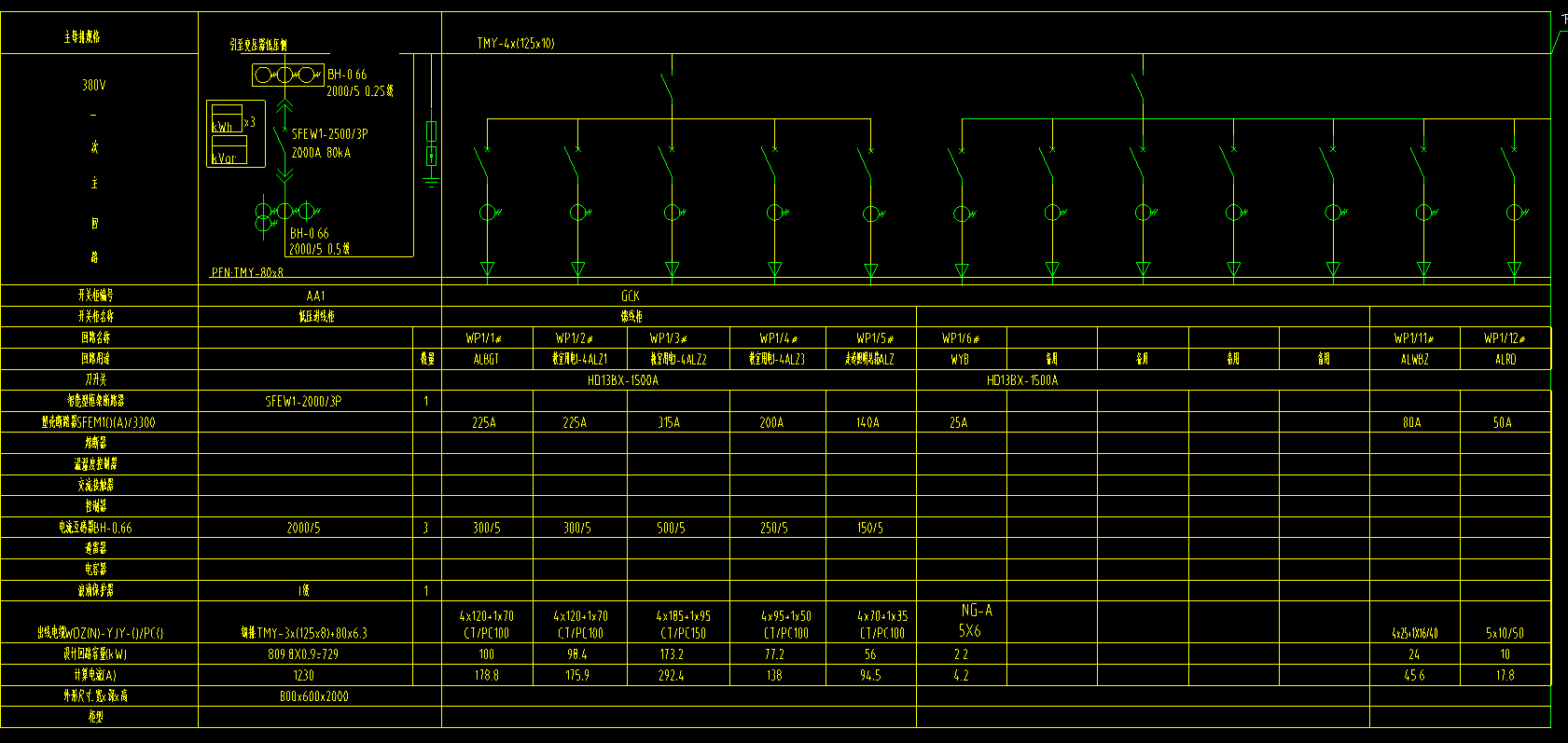
Task: Click the ALRD usage cell
Action: click(x=1506, y=359)
